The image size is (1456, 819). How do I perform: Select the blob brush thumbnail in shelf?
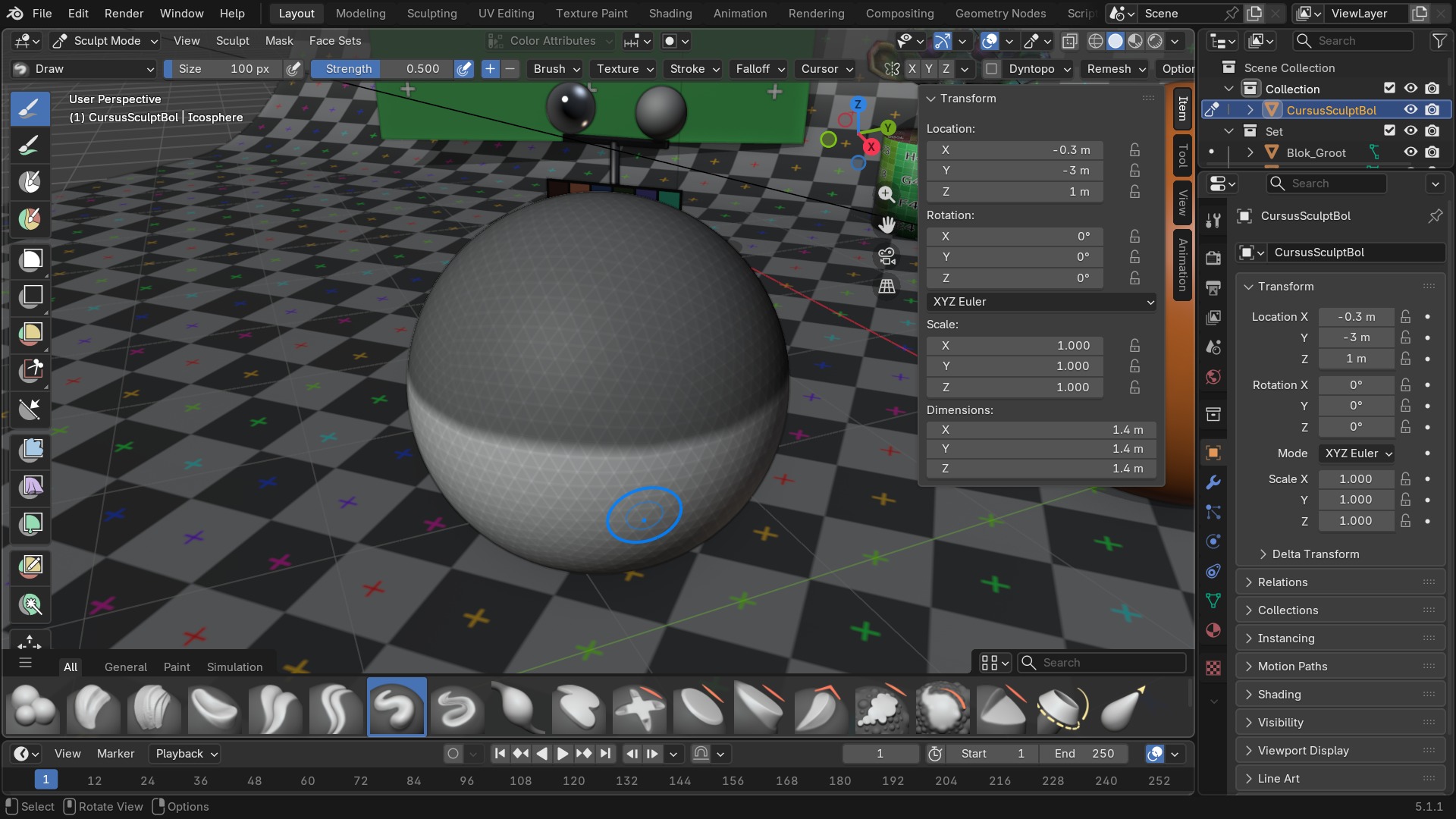(x=33, y=707)
